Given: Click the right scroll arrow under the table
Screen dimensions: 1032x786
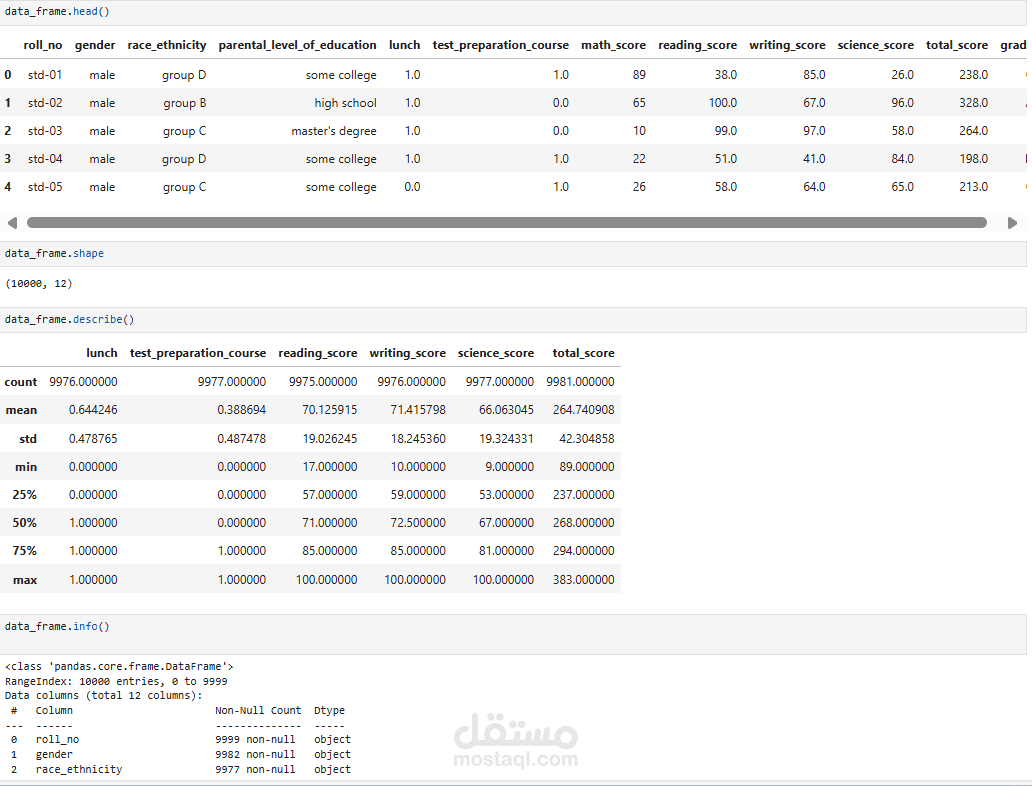Looking at the screenshot, I should [1012, 223].
